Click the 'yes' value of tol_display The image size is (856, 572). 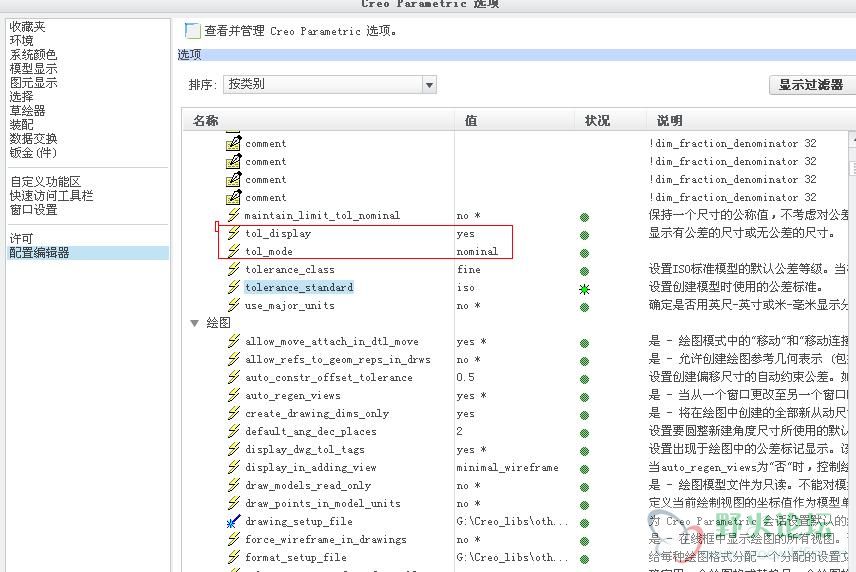[x=466, y=234]
